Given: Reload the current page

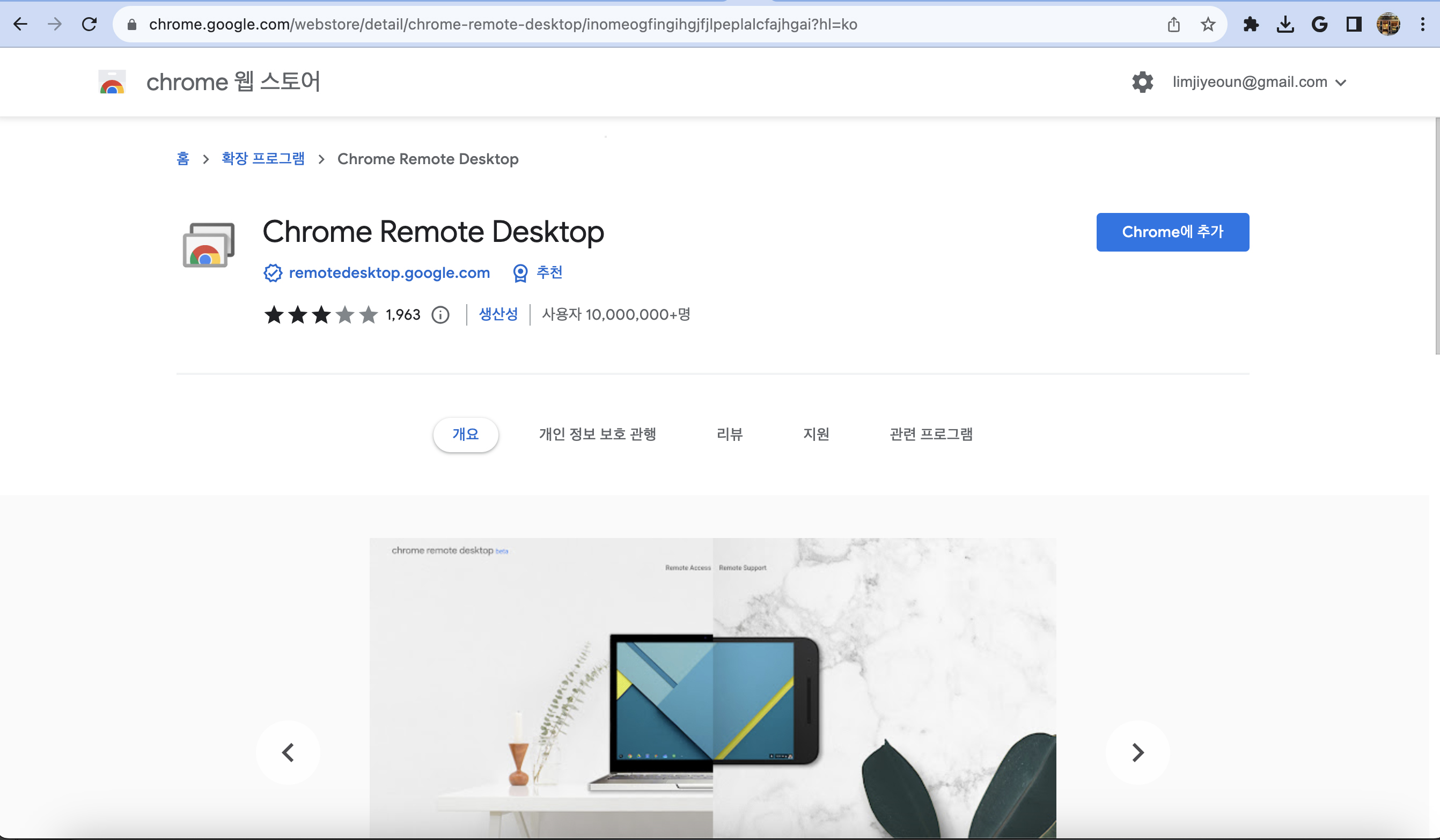Looking at the screenshot, I should pos(89,25).
